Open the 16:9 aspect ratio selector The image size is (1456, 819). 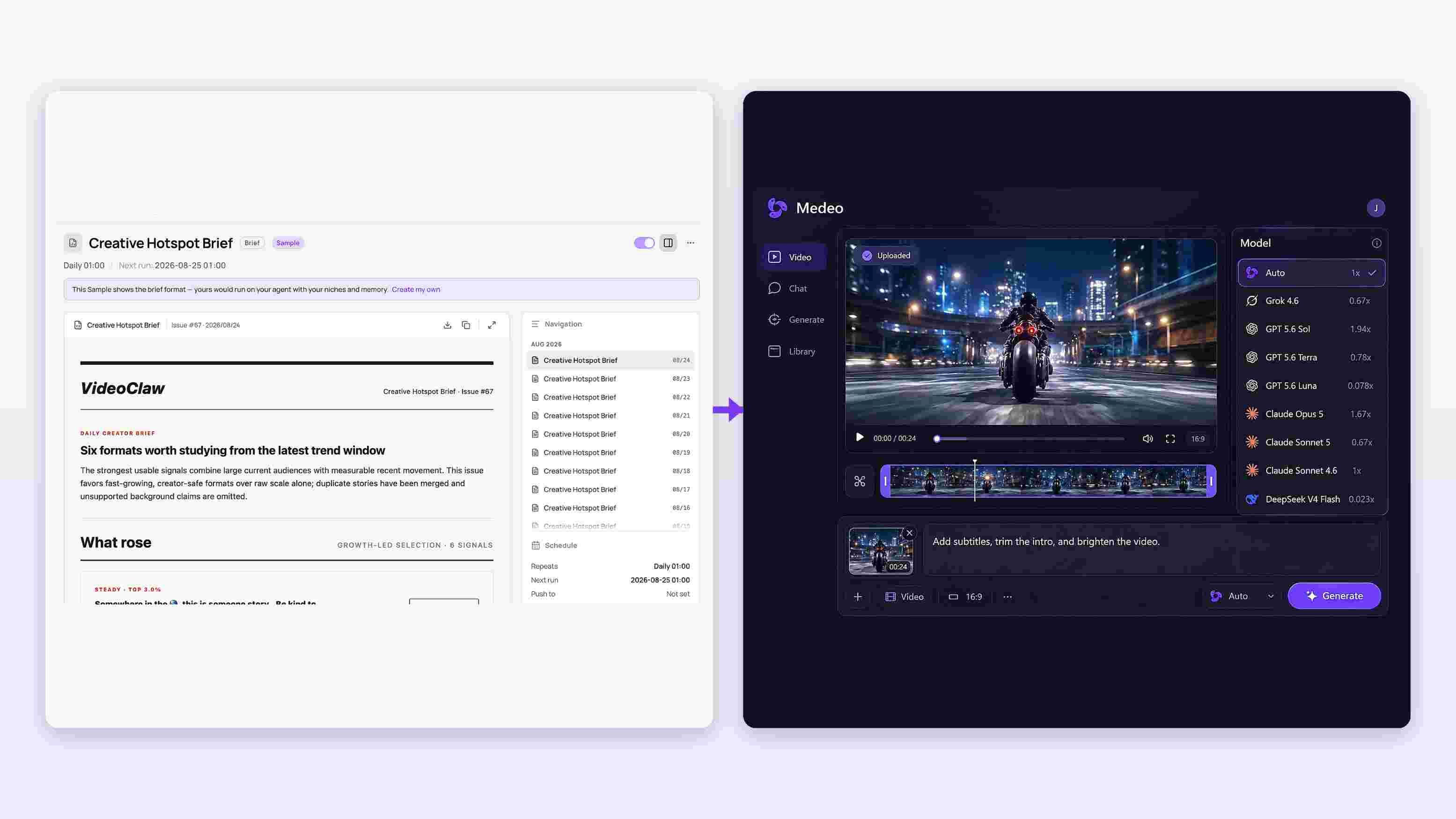(x=965, y=597)
